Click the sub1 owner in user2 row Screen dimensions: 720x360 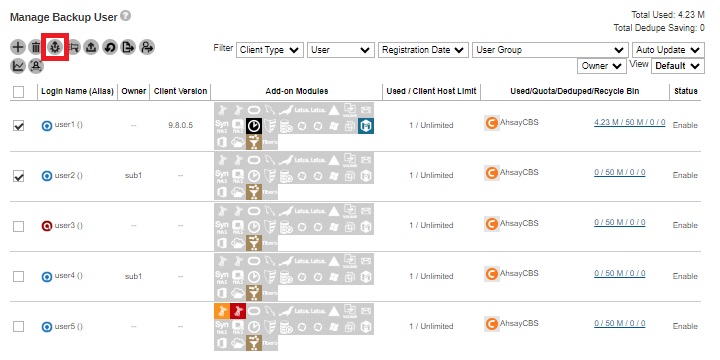click(133, 175)
